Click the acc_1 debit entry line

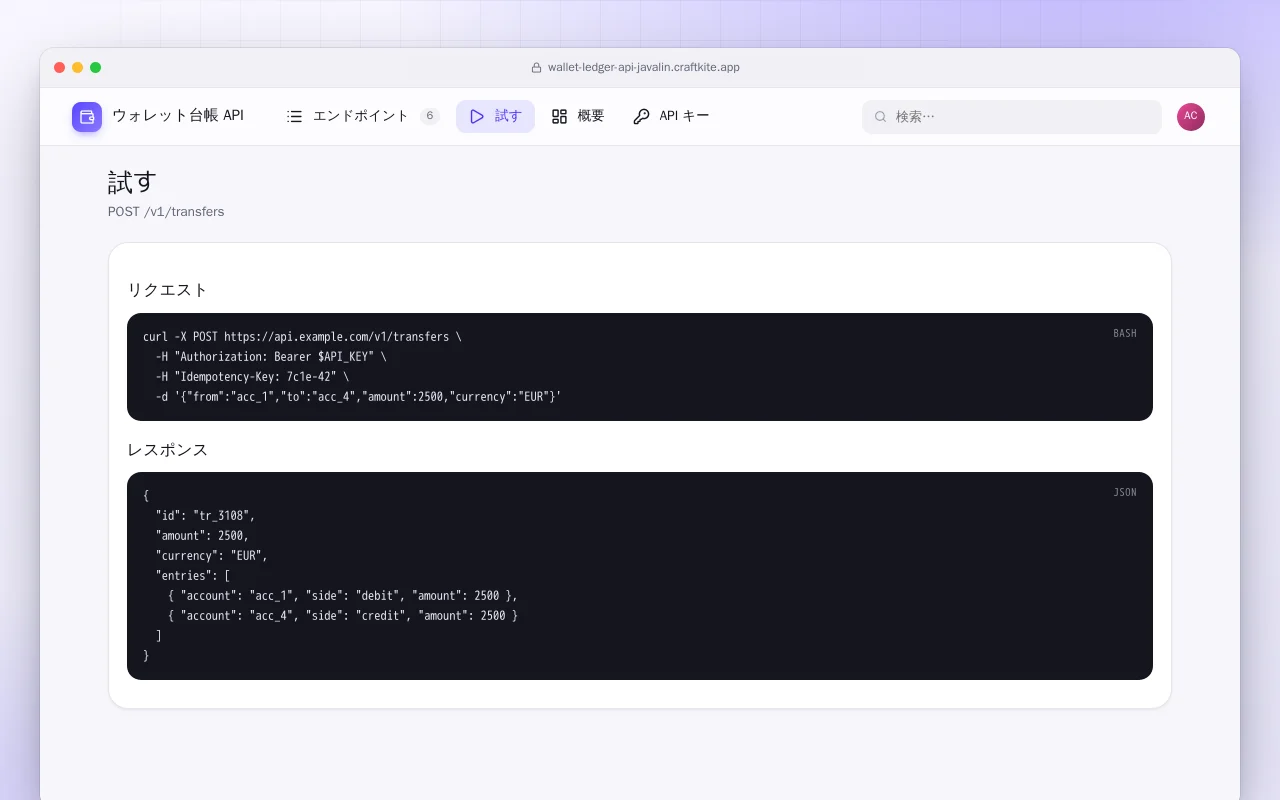[x=343, y=596]
